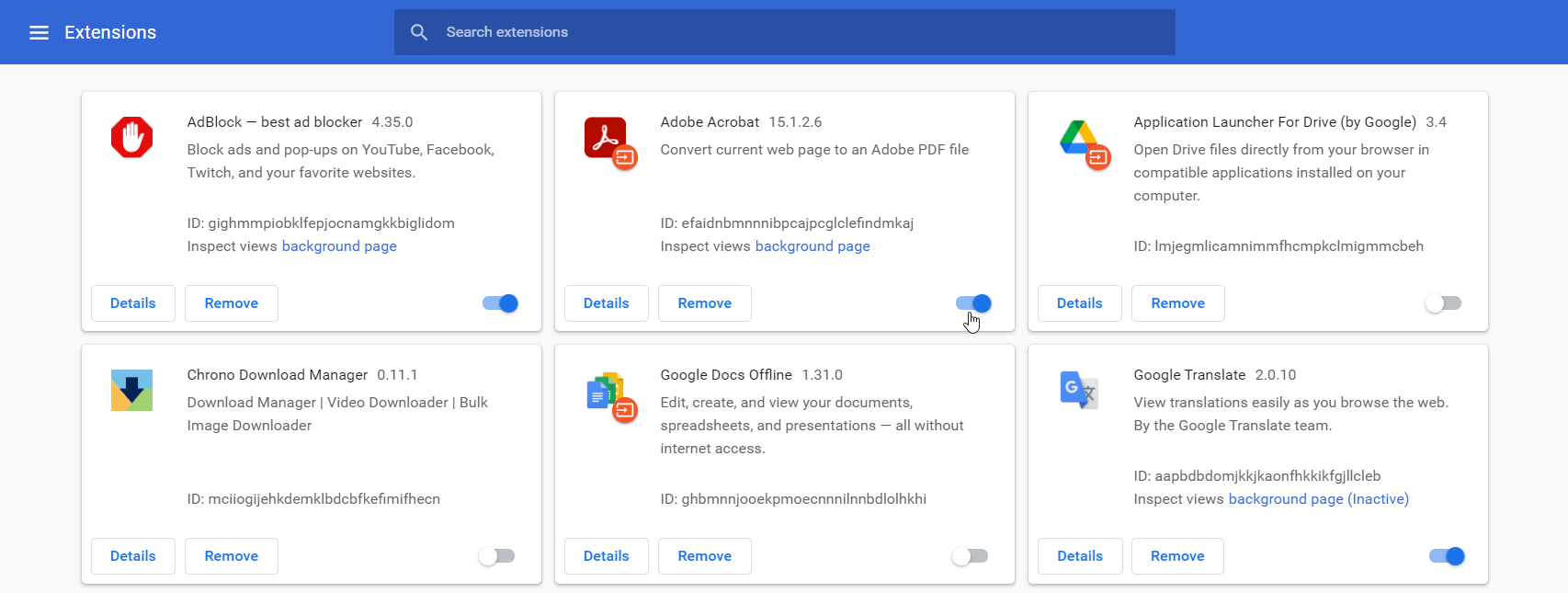Turn off the Adobe Acrobat toggle

[973, 303]
